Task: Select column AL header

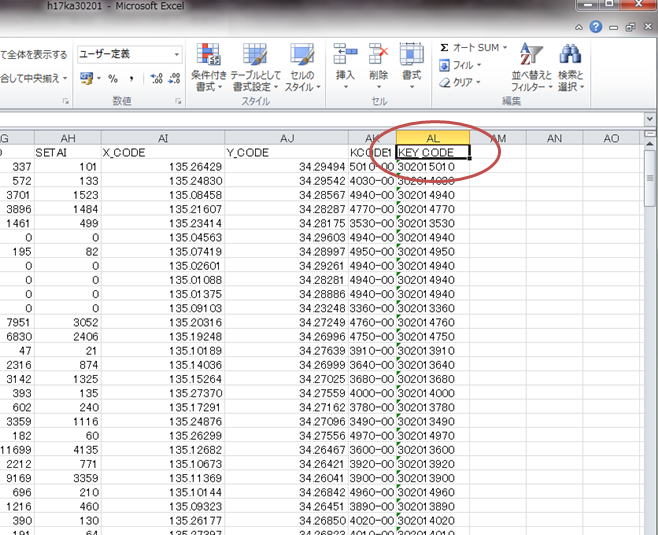Action: pos(432,138)
